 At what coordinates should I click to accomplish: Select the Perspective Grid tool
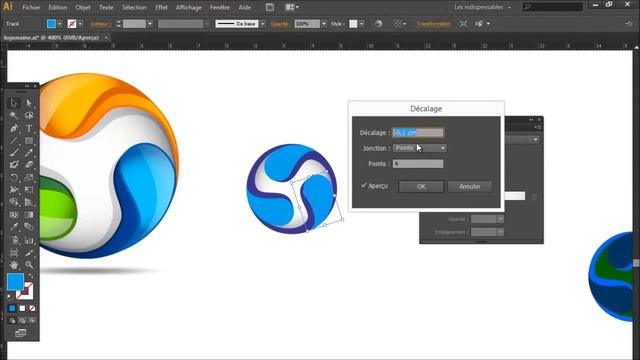(29, 202)
